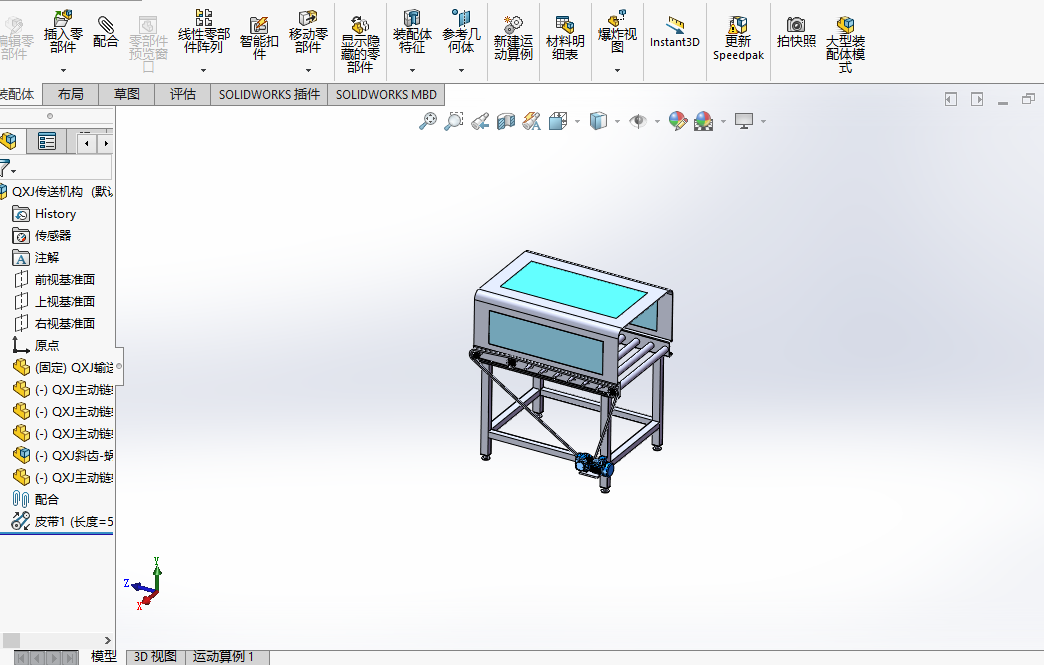Expand Exploded View dropdown arrow

coord(617,71)
